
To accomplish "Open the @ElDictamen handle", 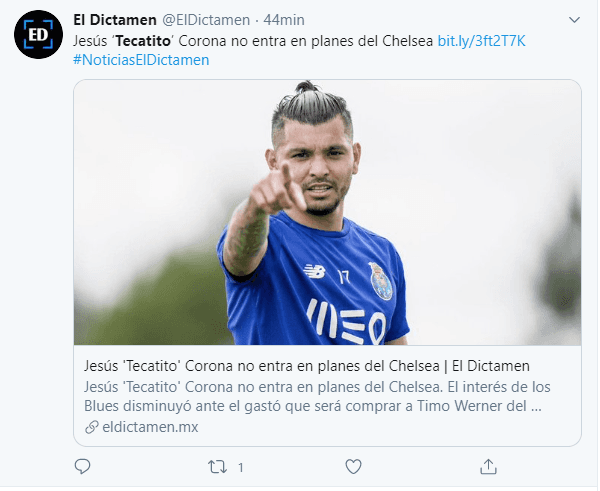I will pyautogui.click(x=206, y=20).
